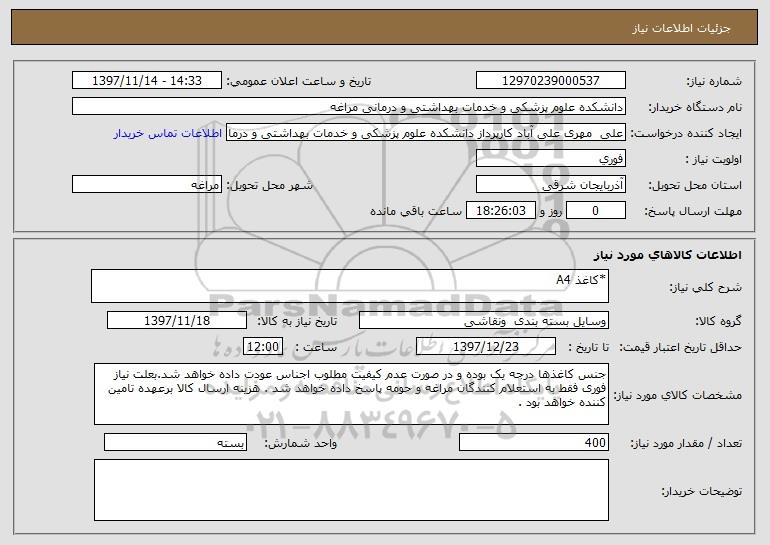770x545 pixels.
Task: Click the announcement date field 1397/11/14 - 14:33
Action: pos(147,81)
